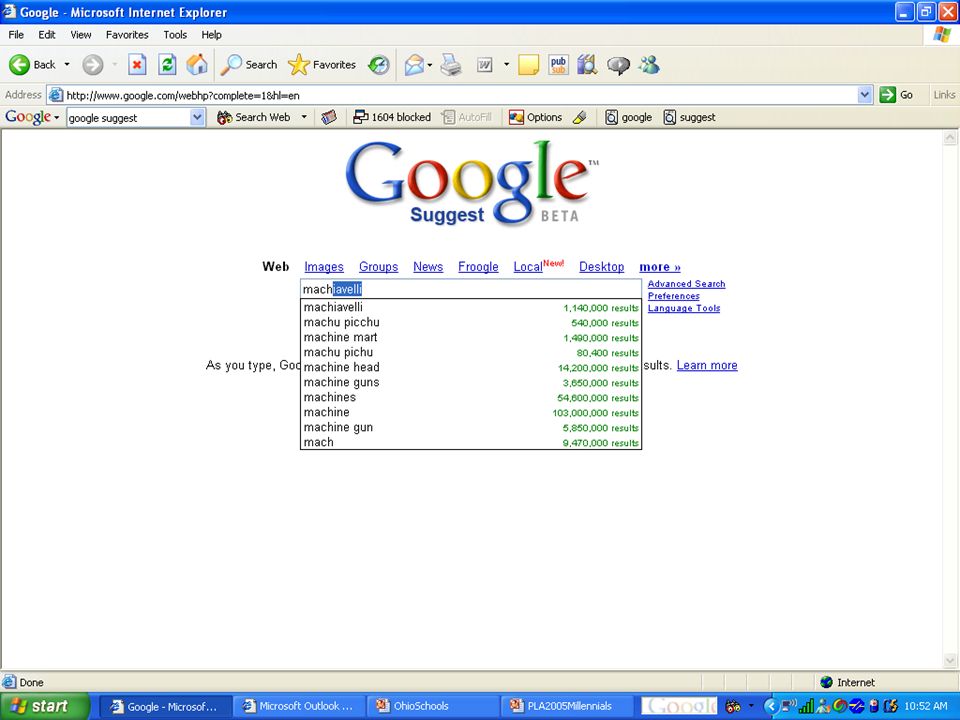Open the Google logo menu in toolbar
Screen dimensions: 960x720
(32, 117)
